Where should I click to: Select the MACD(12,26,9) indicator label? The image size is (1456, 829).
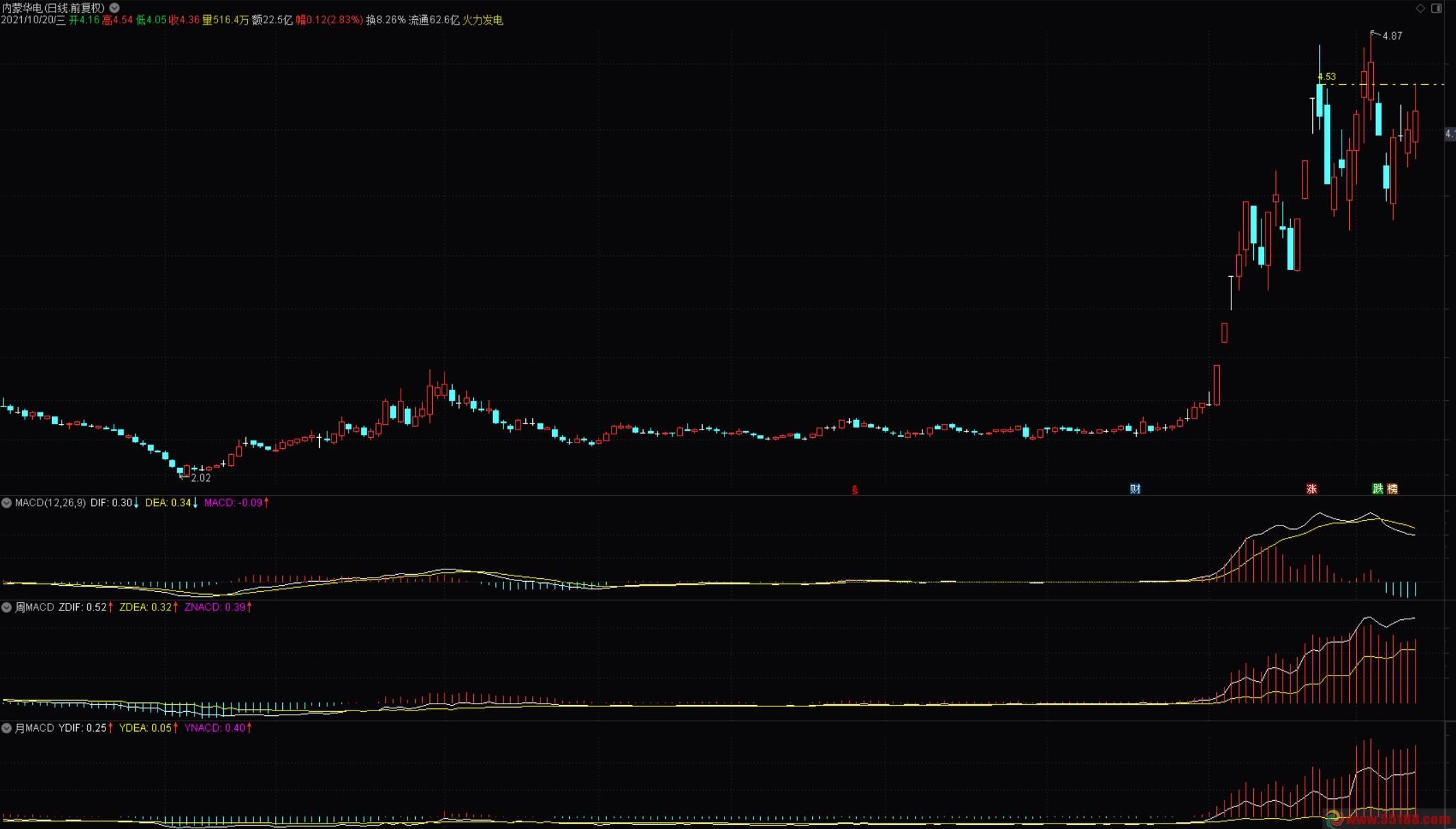click(x=51, y=503)
